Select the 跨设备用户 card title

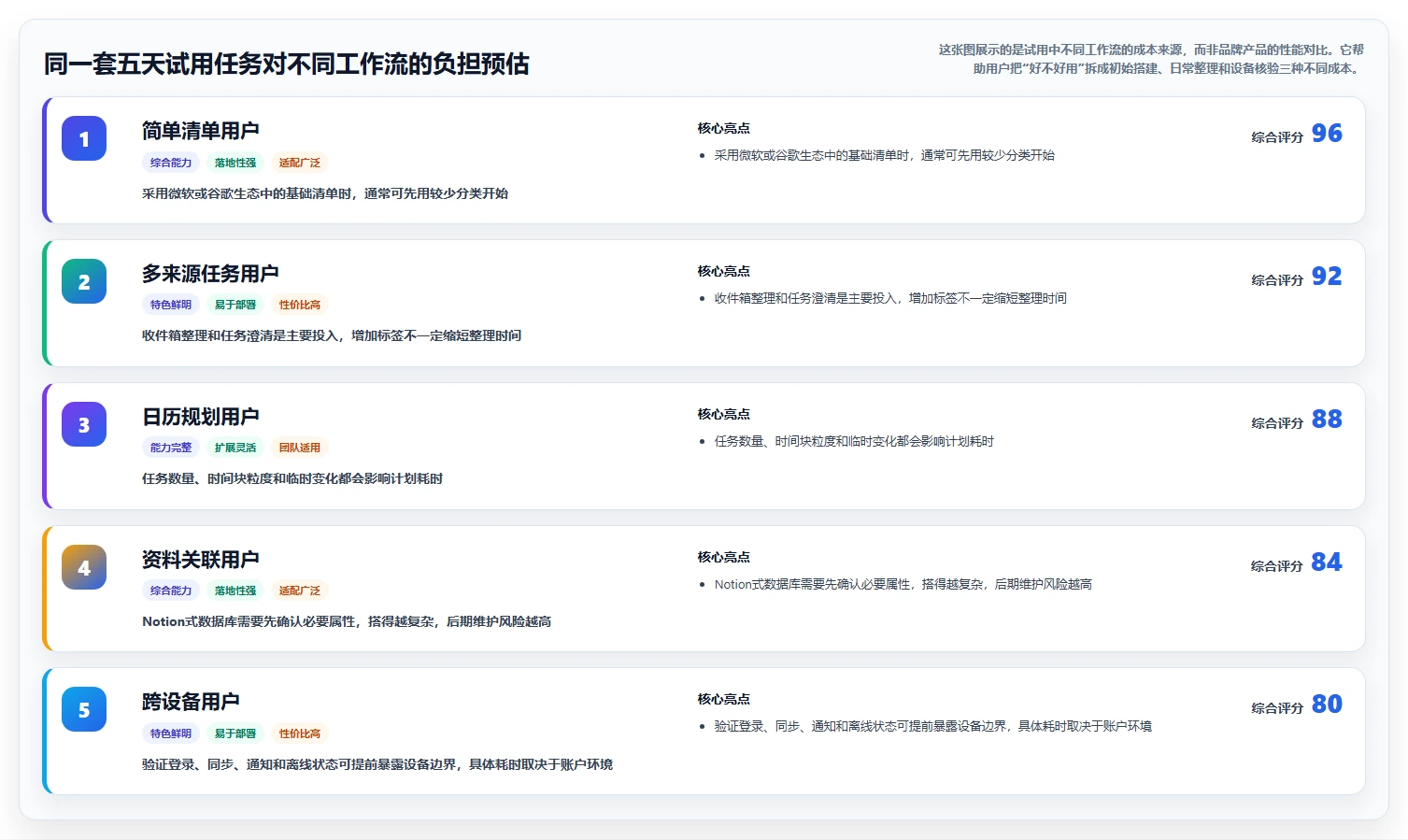[x=191, y=702]
